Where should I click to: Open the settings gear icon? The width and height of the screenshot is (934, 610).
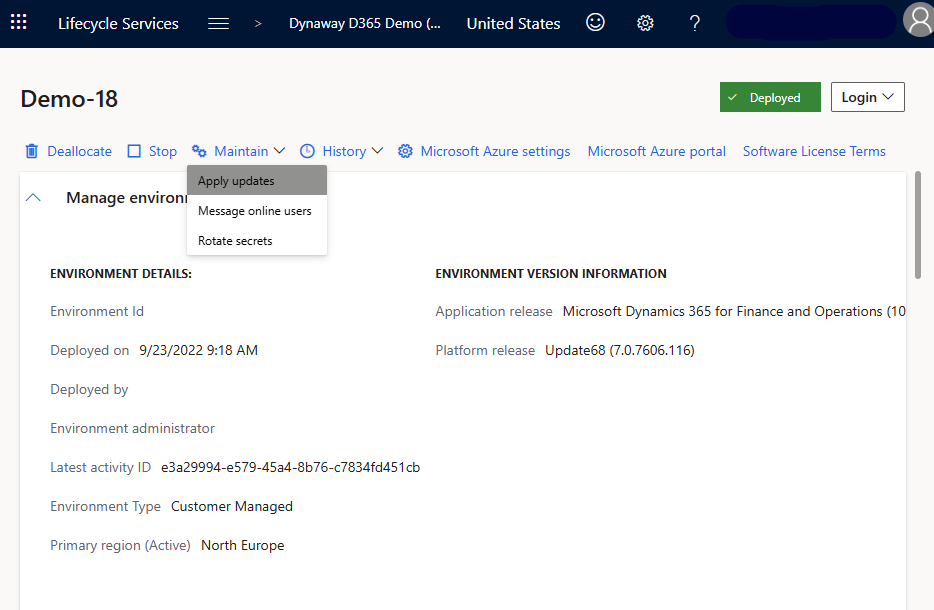(x=646, y=23)
